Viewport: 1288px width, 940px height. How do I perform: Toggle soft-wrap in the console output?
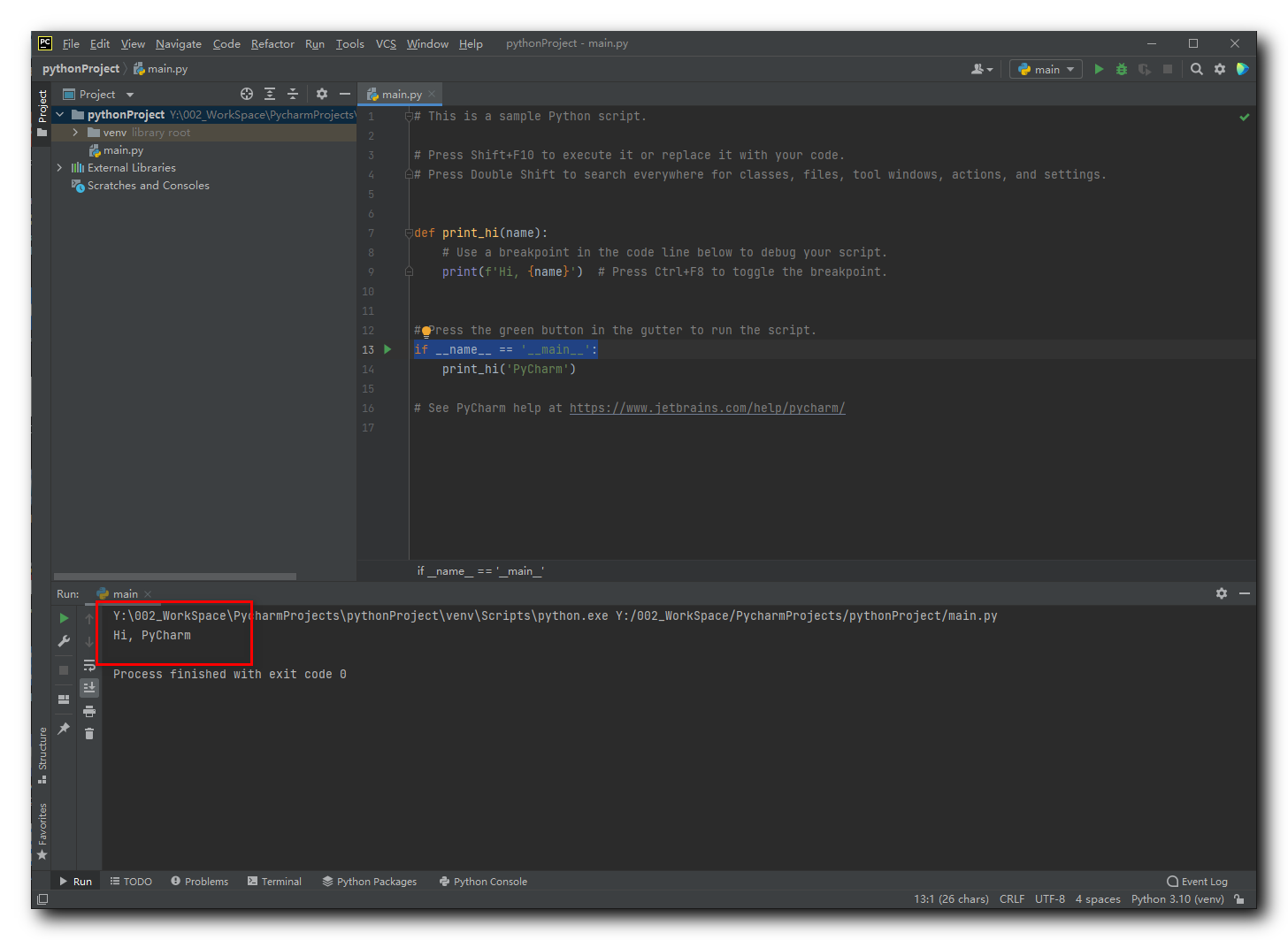(88, 664)
